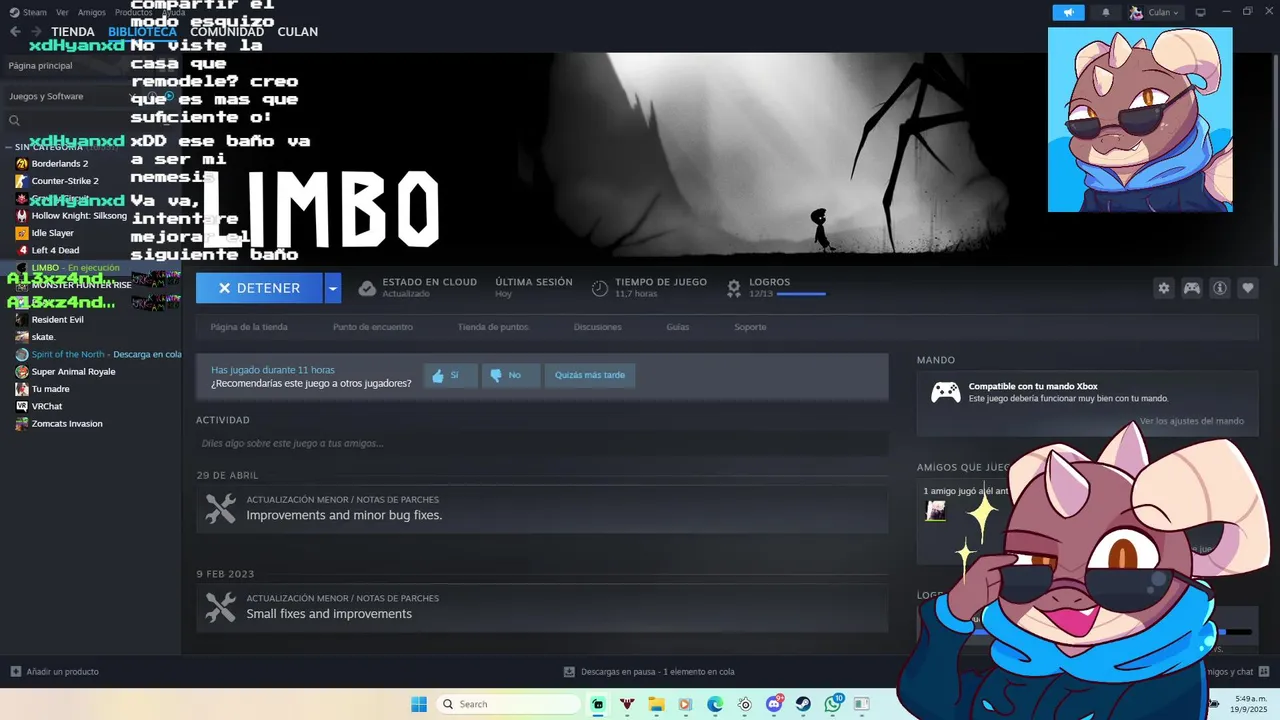This screenshot has width=1280, height=720.
Task: Open Discord from the taskbar
Action: coord(774,704)
